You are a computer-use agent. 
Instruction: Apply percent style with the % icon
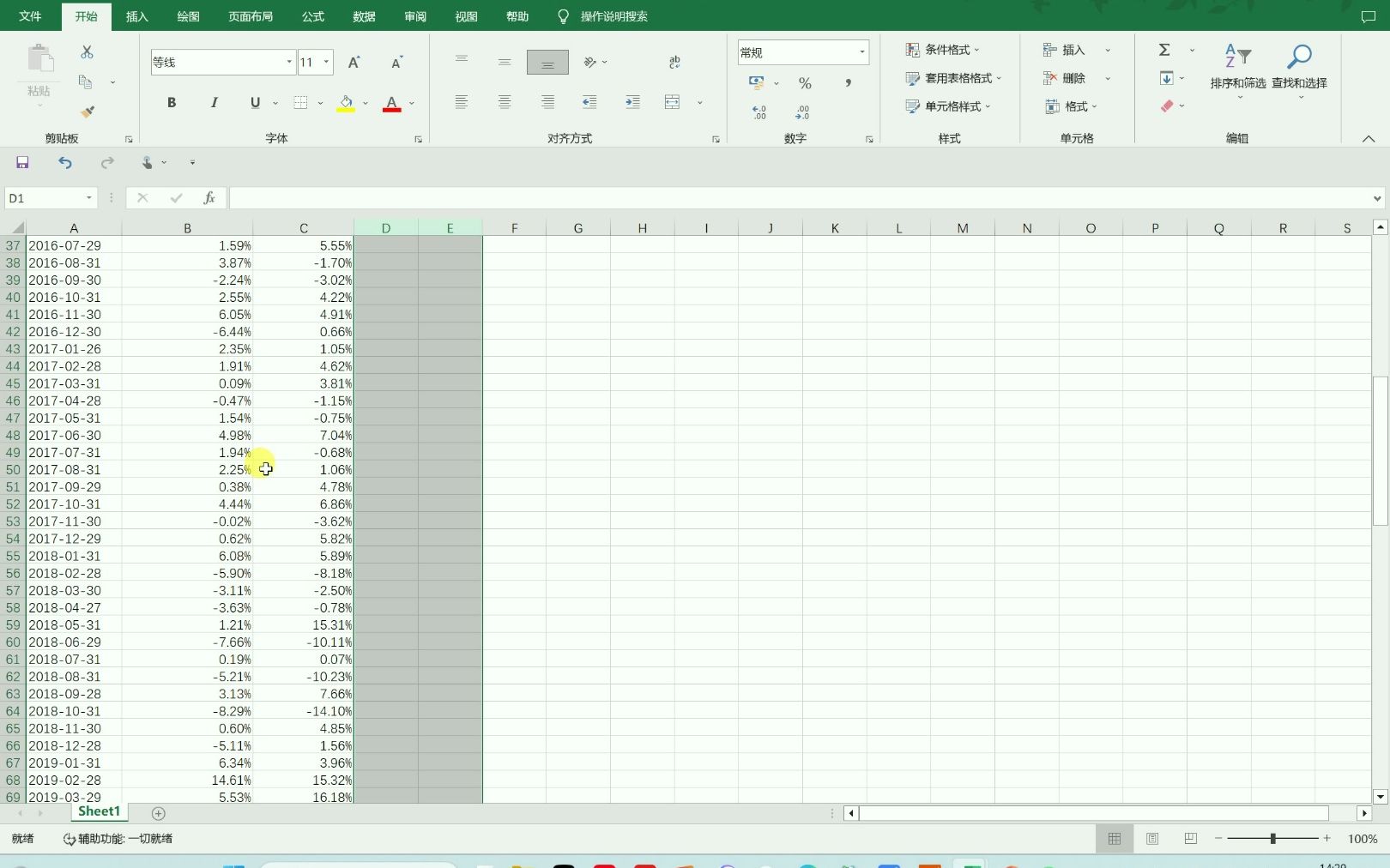click(805, 83)
